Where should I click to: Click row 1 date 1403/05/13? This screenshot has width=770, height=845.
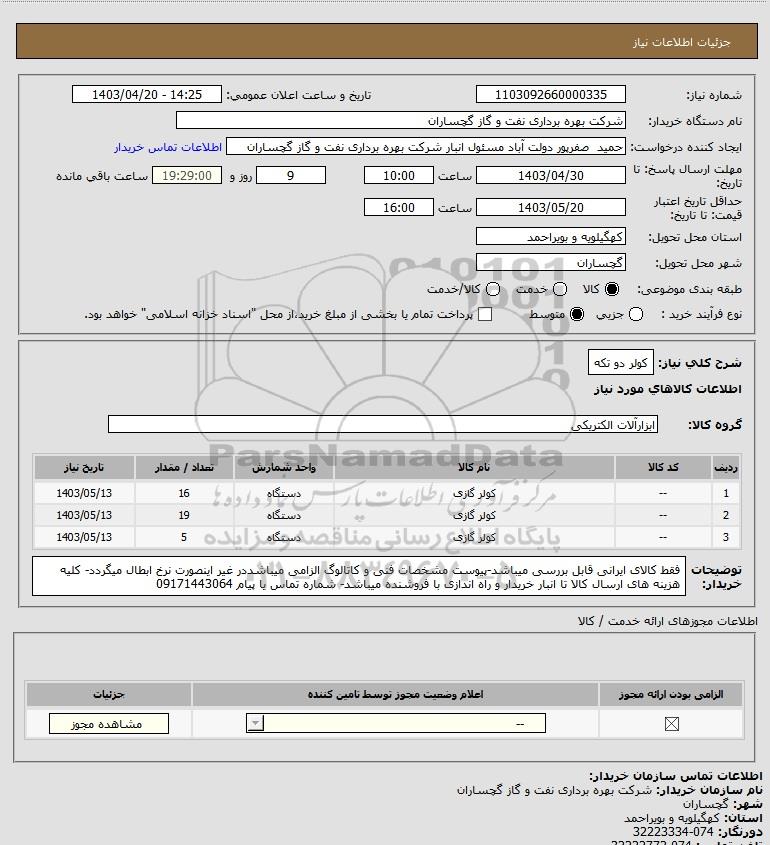[84, 493]
